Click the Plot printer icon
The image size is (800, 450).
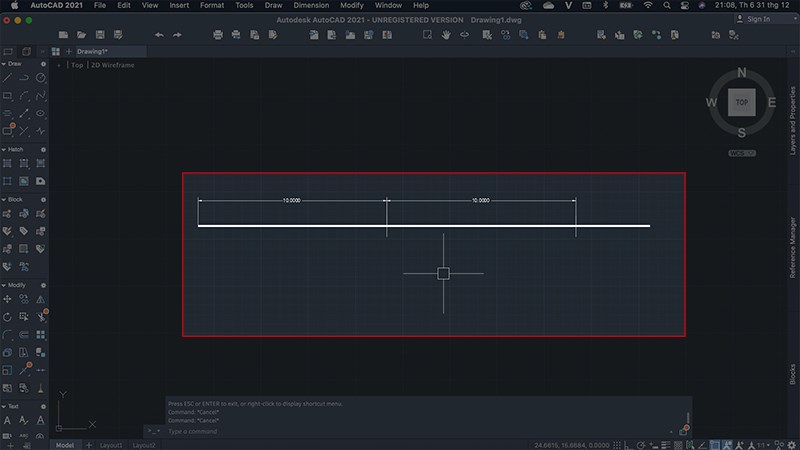pyautogui.click(x=219, y=35)
